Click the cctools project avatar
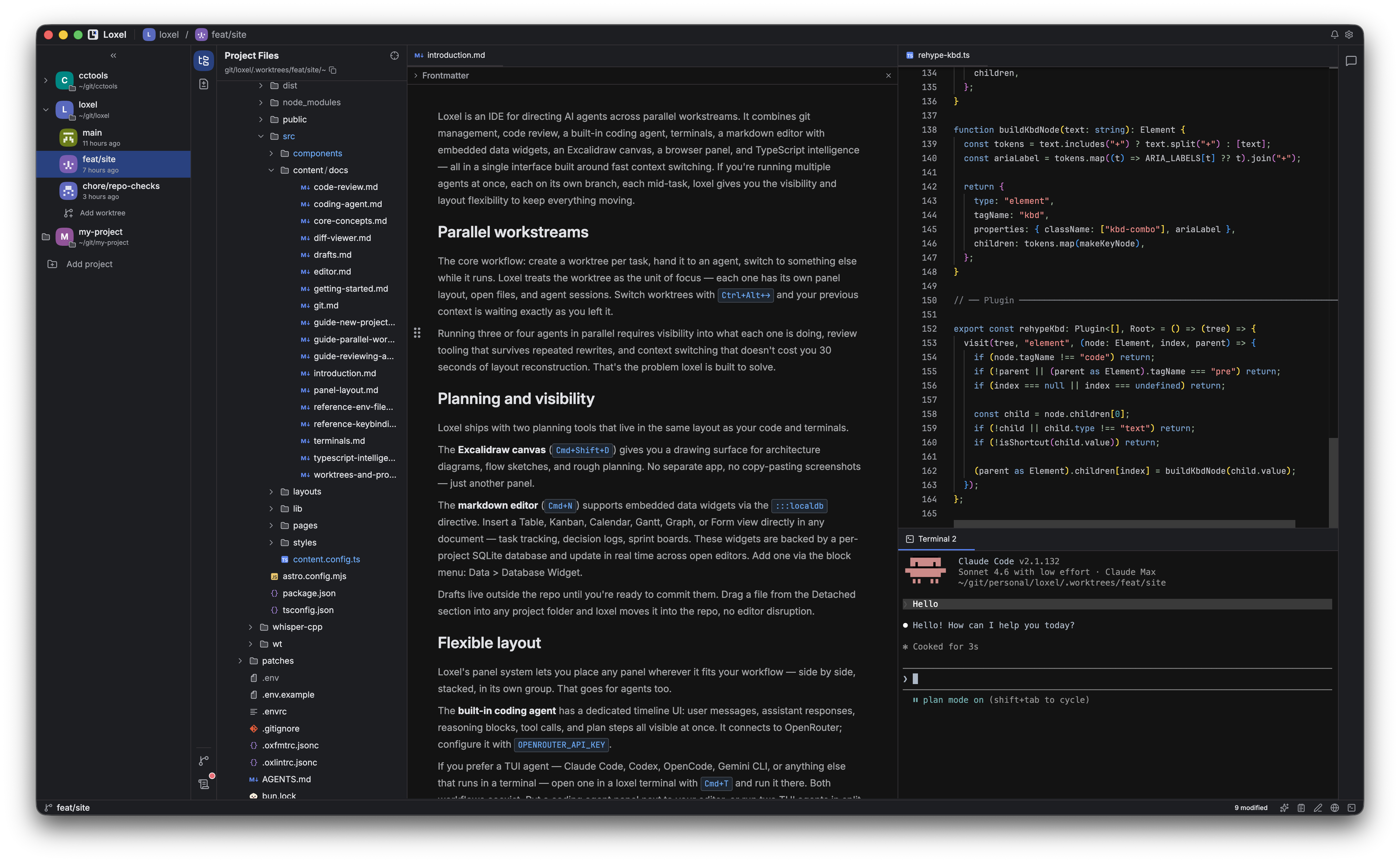 65,80
